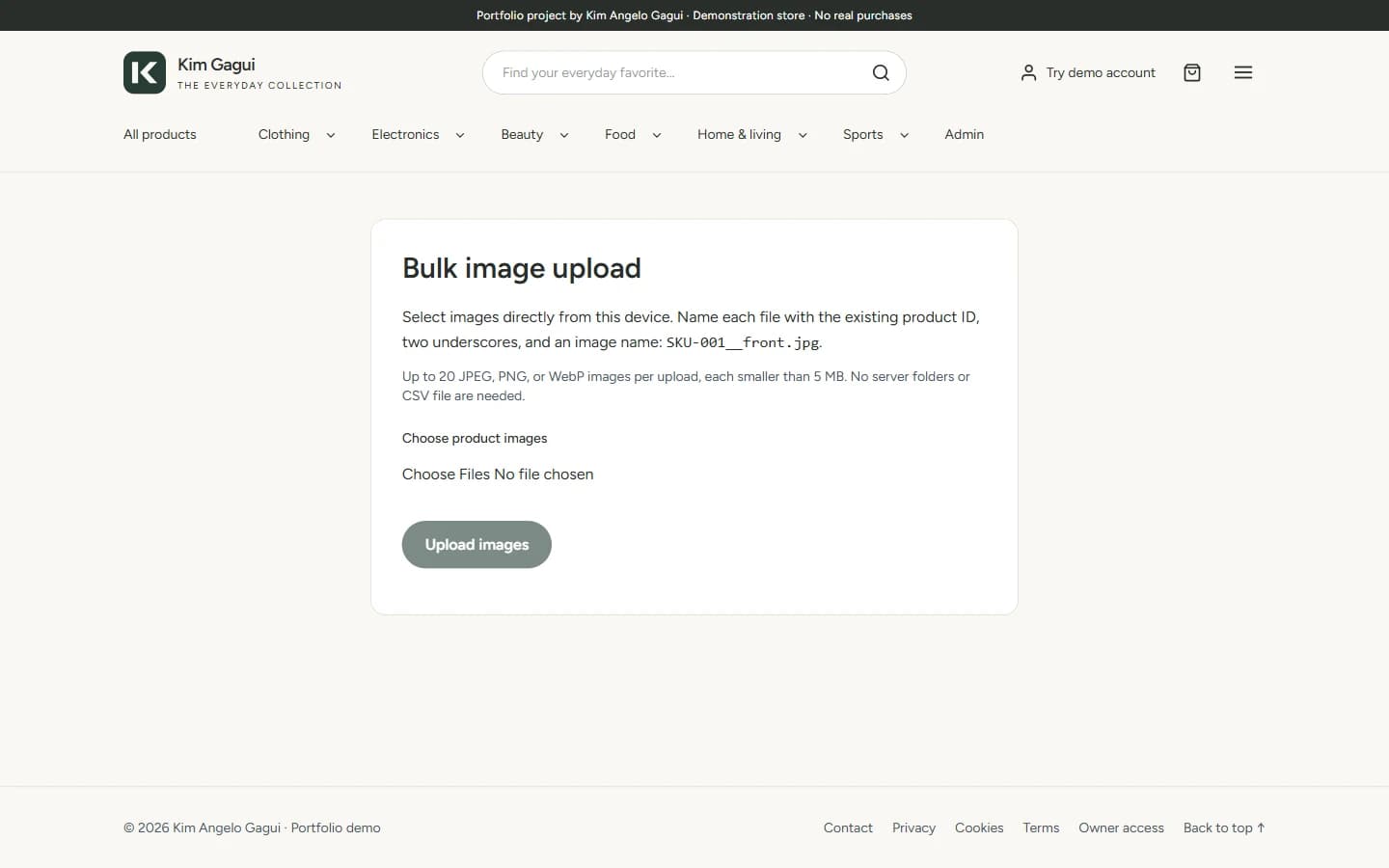The height and width of the screenshot is (868, 1389).
Task: Click the SKU-001__front.jpg example filename
Action: click(x=743, y=342)
